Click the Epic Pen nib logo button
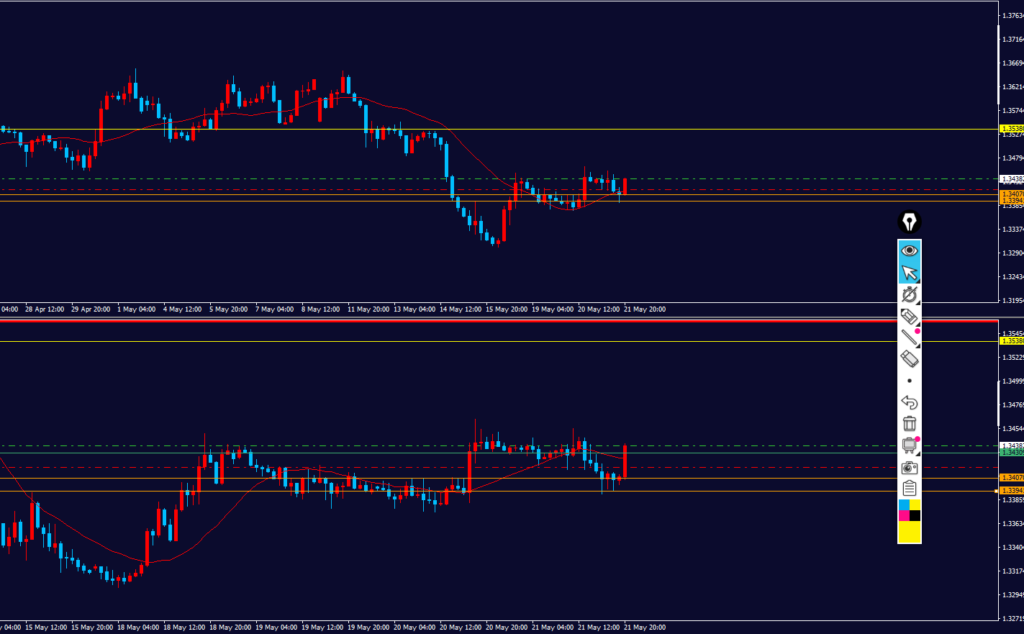 [x=909, y=222]
